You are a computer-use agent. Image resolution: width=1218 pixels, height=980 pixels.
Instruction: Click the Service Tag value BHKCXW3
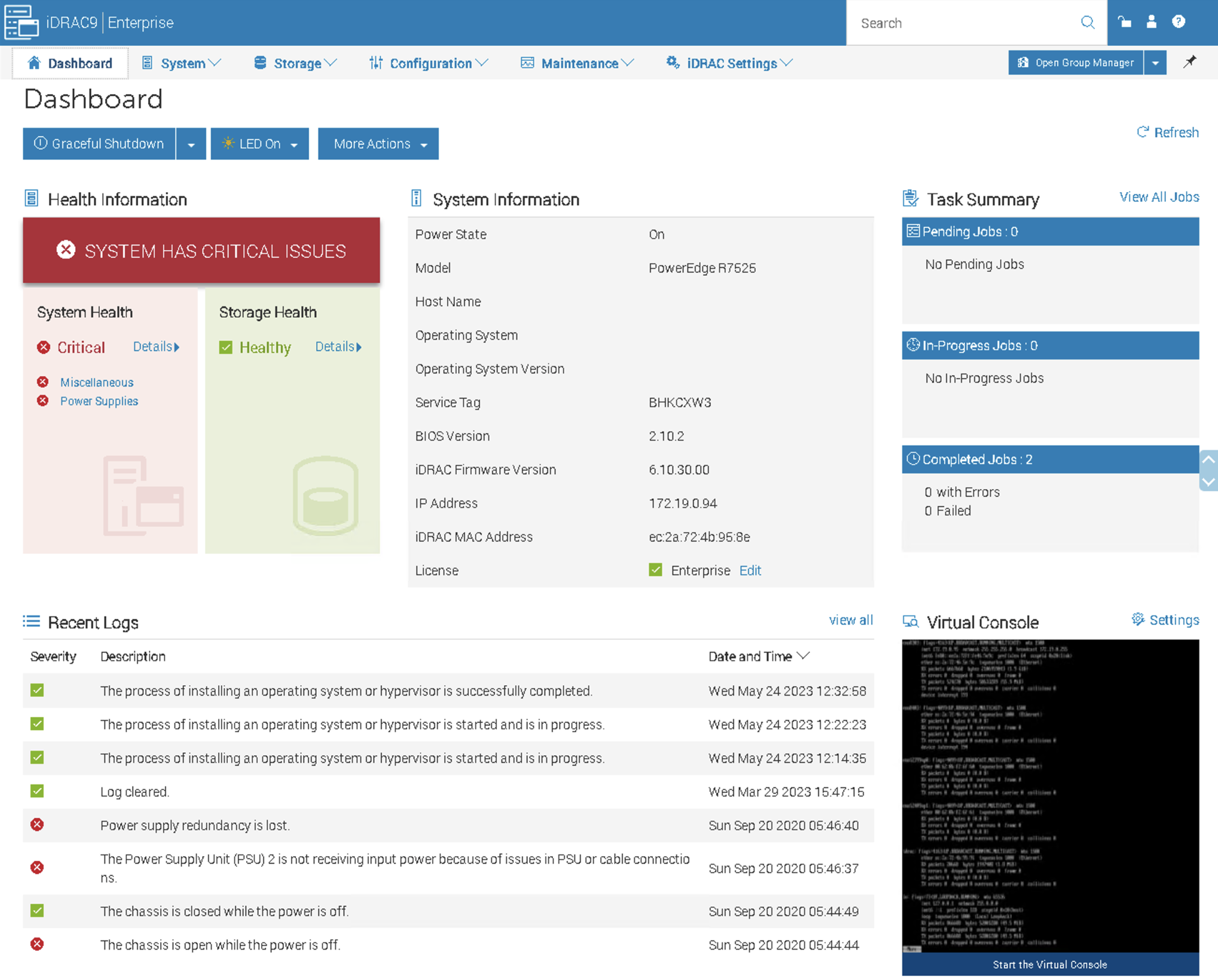coord(680,402)
